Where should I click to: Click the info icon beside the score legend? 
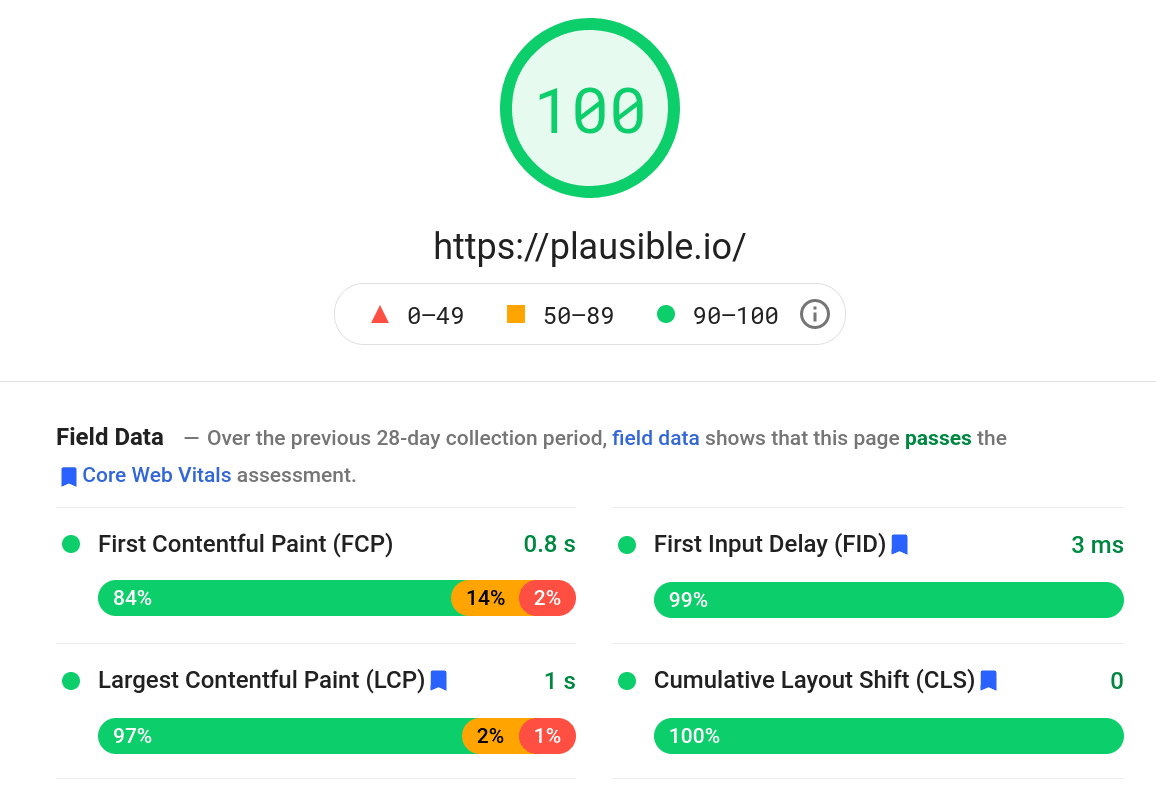[x=814, y=314]
